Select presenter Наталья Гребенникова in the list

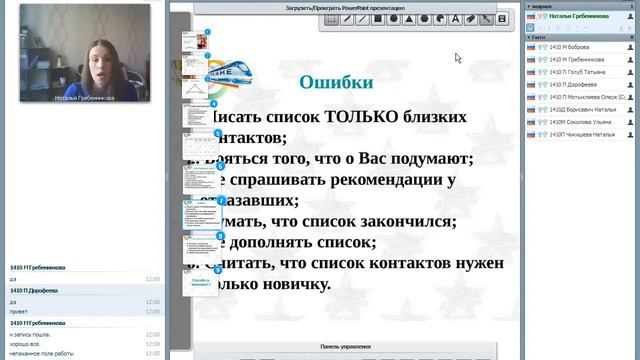(x=580, y=16)
